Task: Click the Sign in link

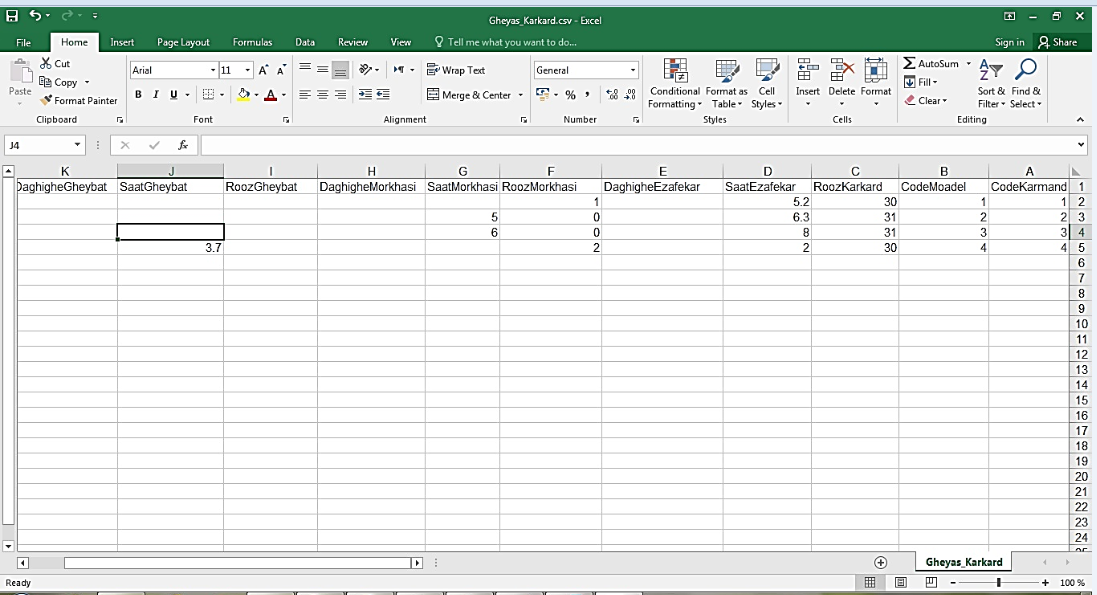Action: pyautogui.click(x=1010, y=42)
